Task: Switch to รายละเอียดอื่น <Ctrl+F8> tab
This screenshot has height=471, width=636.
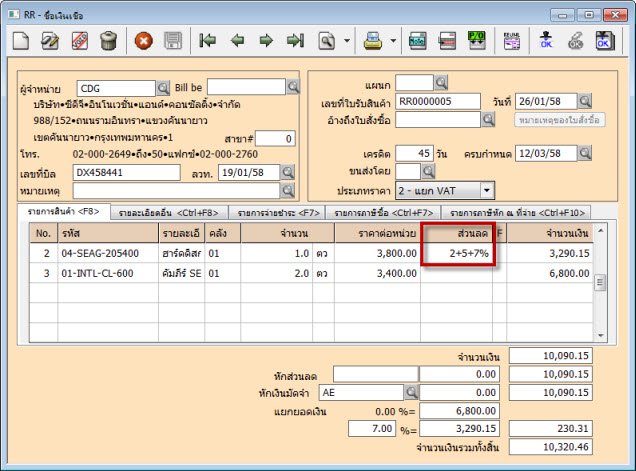Action: (x=169, y=213)
